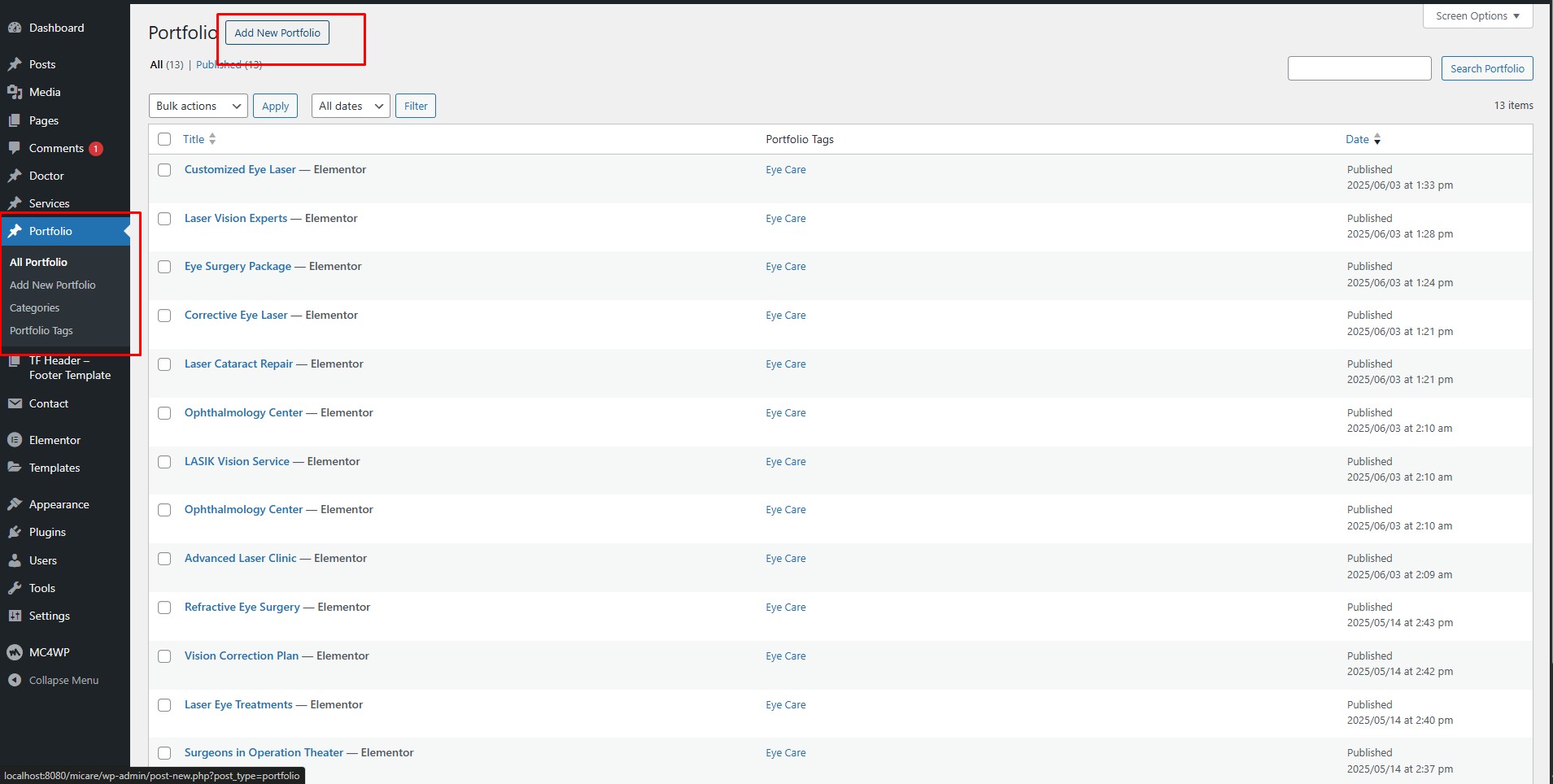Click the Title column sort arrows
The image size is (1553, 784).
point(212,139)
